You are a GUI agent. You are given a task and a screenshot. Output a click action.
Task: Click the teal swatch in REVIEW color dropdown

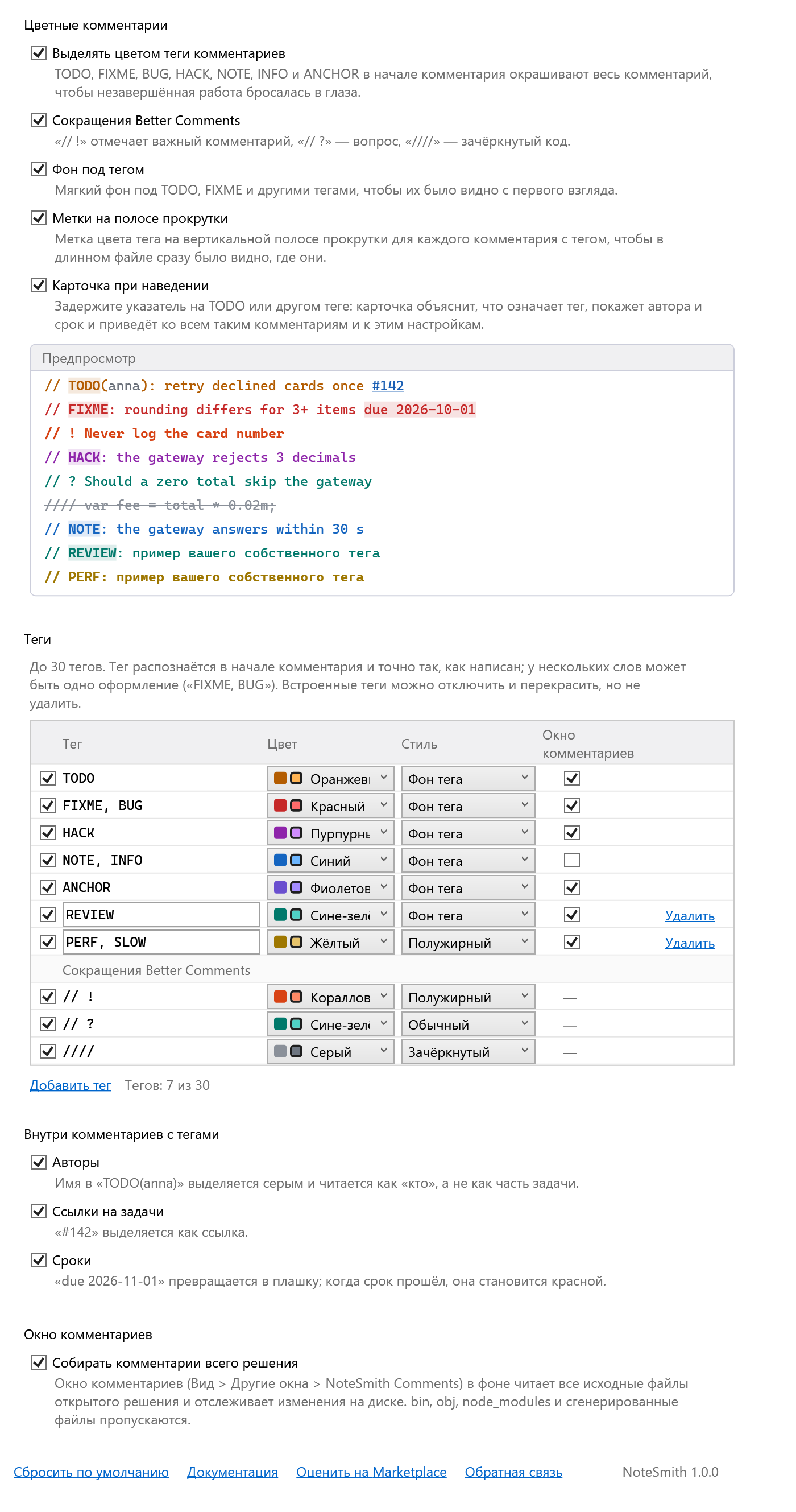pos(280,915)
